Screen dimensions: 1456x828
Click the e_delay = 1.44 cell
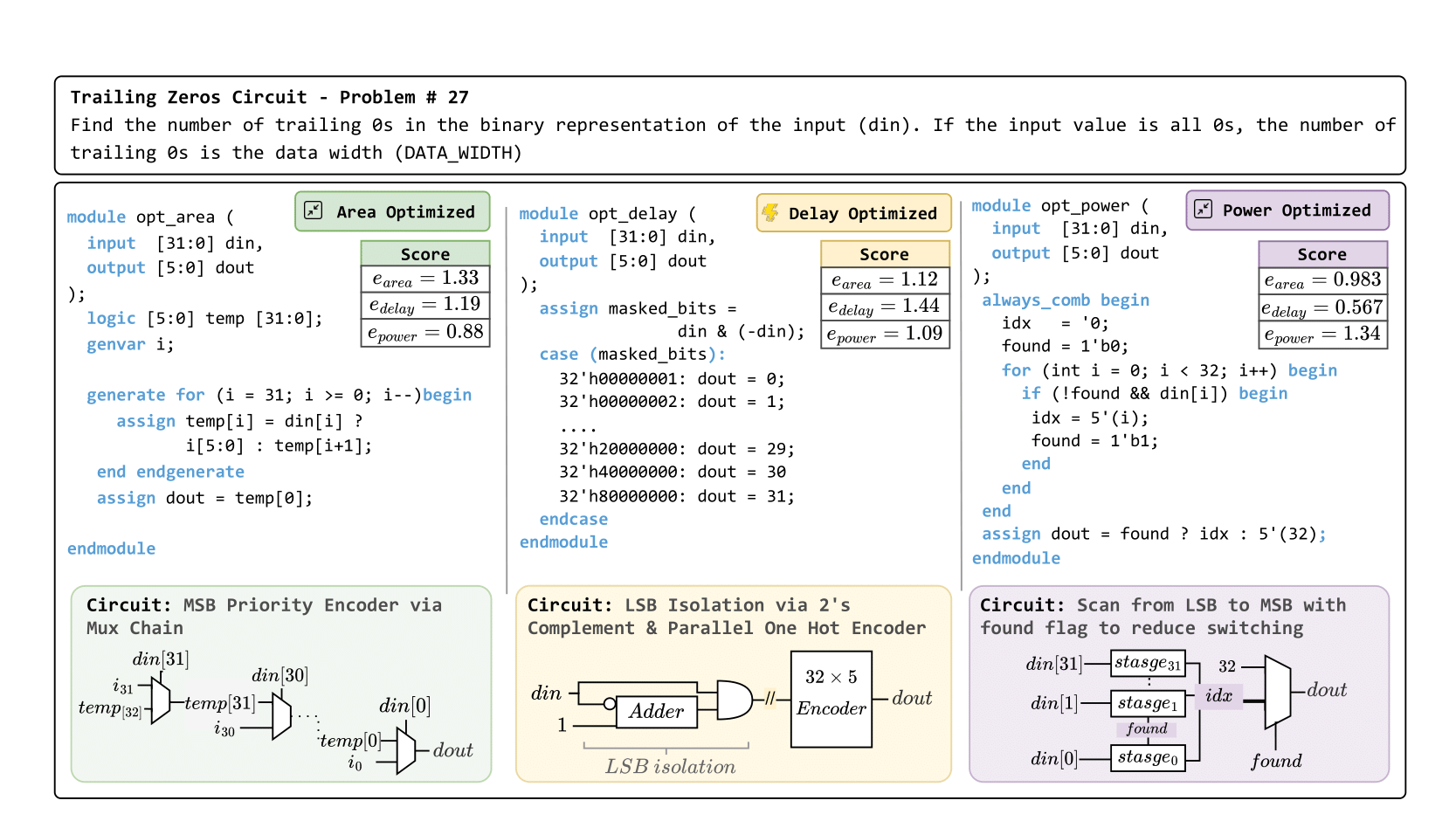885,307
